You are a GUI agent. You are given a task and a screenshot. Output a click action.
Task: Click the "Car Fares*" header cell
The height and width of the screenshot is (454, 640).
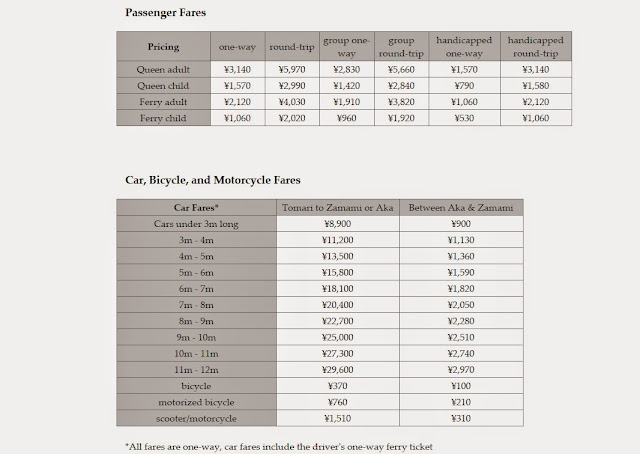196,207
